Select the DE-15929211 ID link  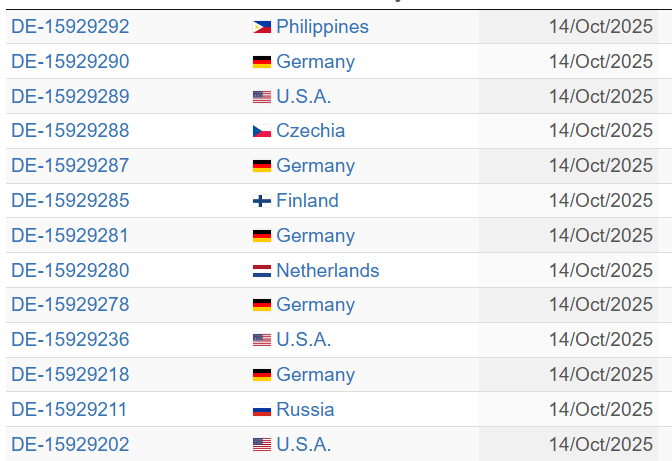[x=70, y=410]
